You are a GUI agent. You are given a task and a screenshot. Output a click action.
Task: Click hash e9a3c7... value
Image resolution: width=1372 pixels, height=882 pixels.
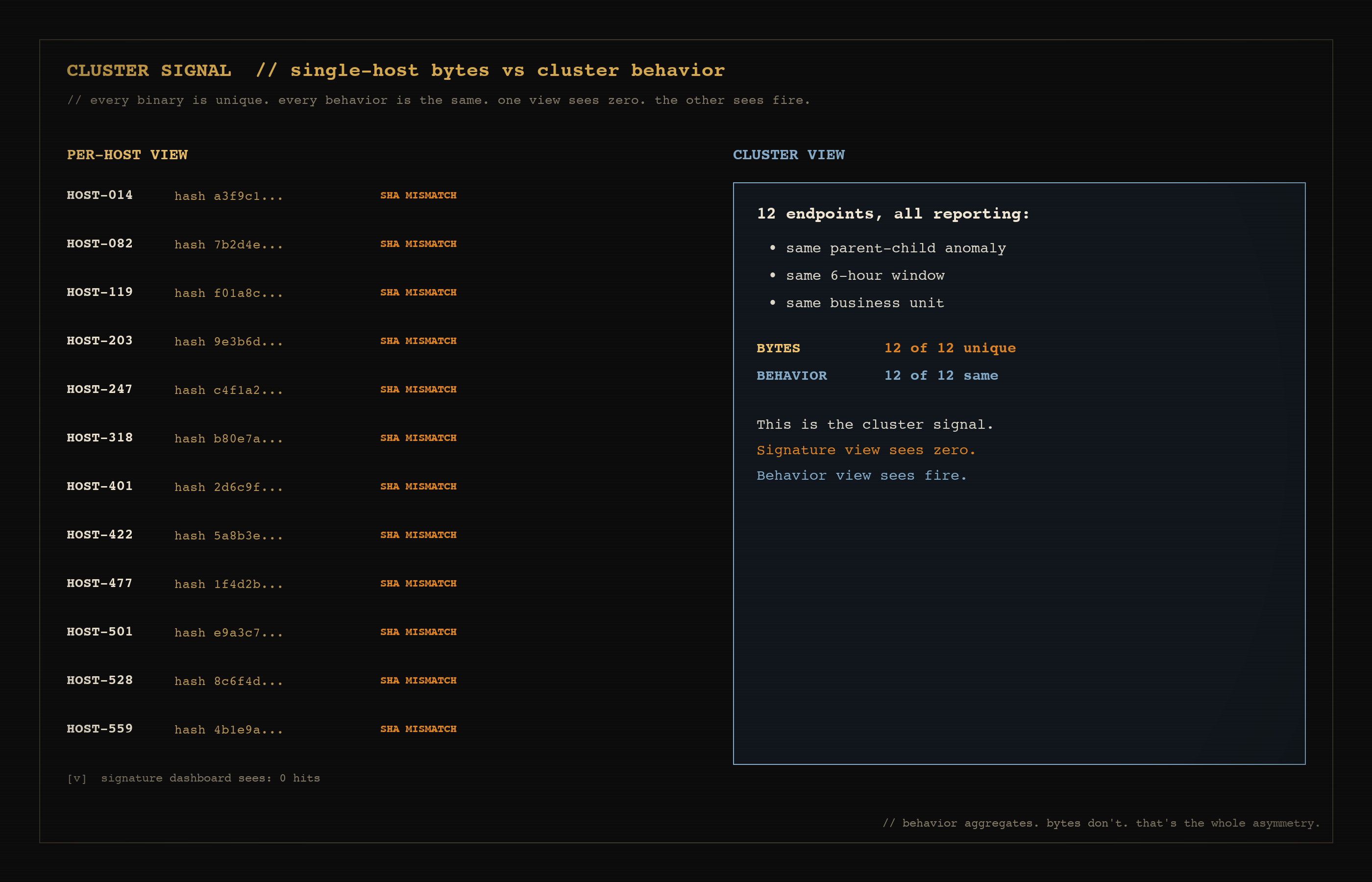tap(228, 632)
